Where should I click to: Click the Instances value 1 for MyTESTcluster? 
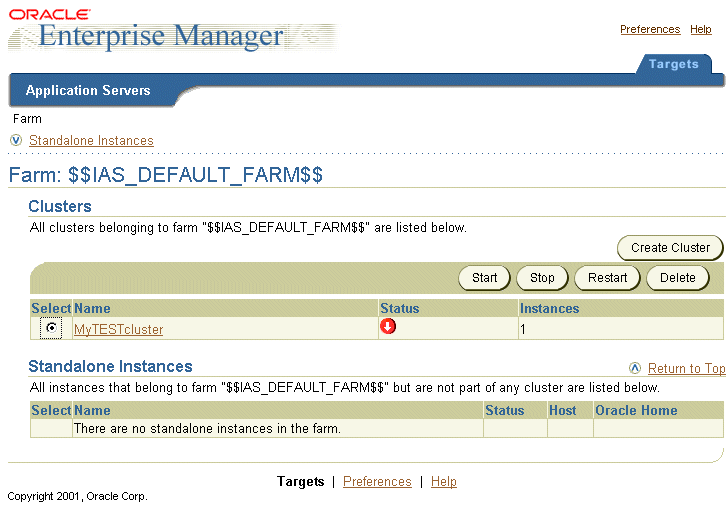pos(523,330)
